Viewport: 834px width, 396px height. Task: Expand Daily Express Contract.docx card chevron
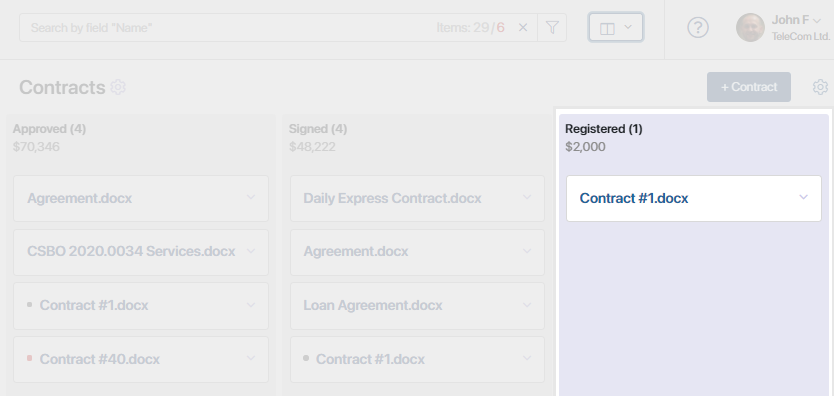point(527,197)
